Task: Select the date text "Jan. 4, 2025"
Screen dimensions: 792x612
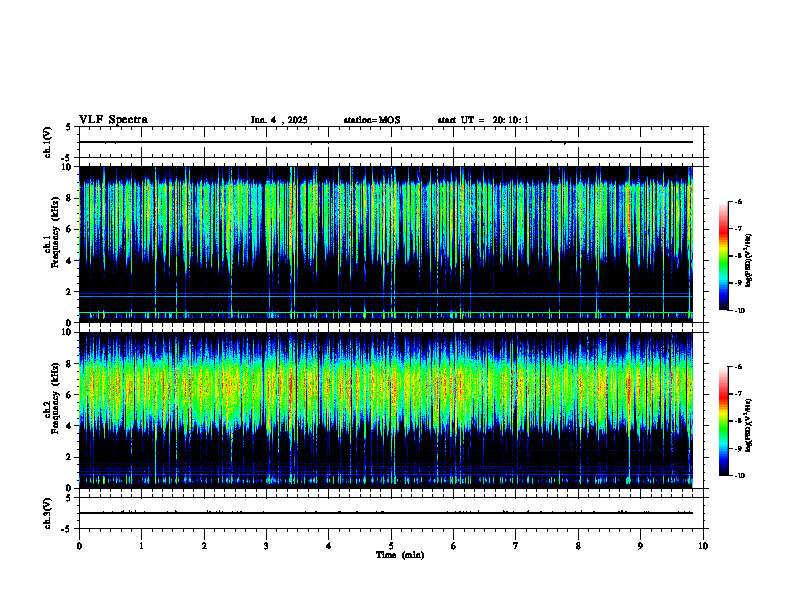Action: pyautogui.click(x=279, y=120)
